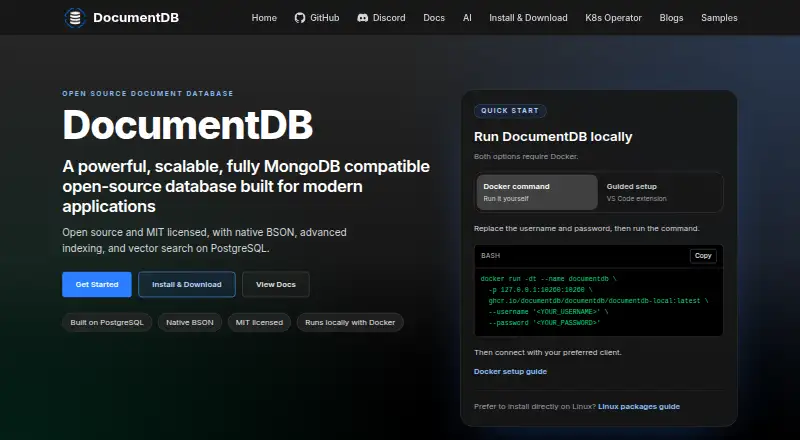Viewport: 800px width, 440px height.
Task: Click the 'Replace the username and password' instruction
Action: 587,229
